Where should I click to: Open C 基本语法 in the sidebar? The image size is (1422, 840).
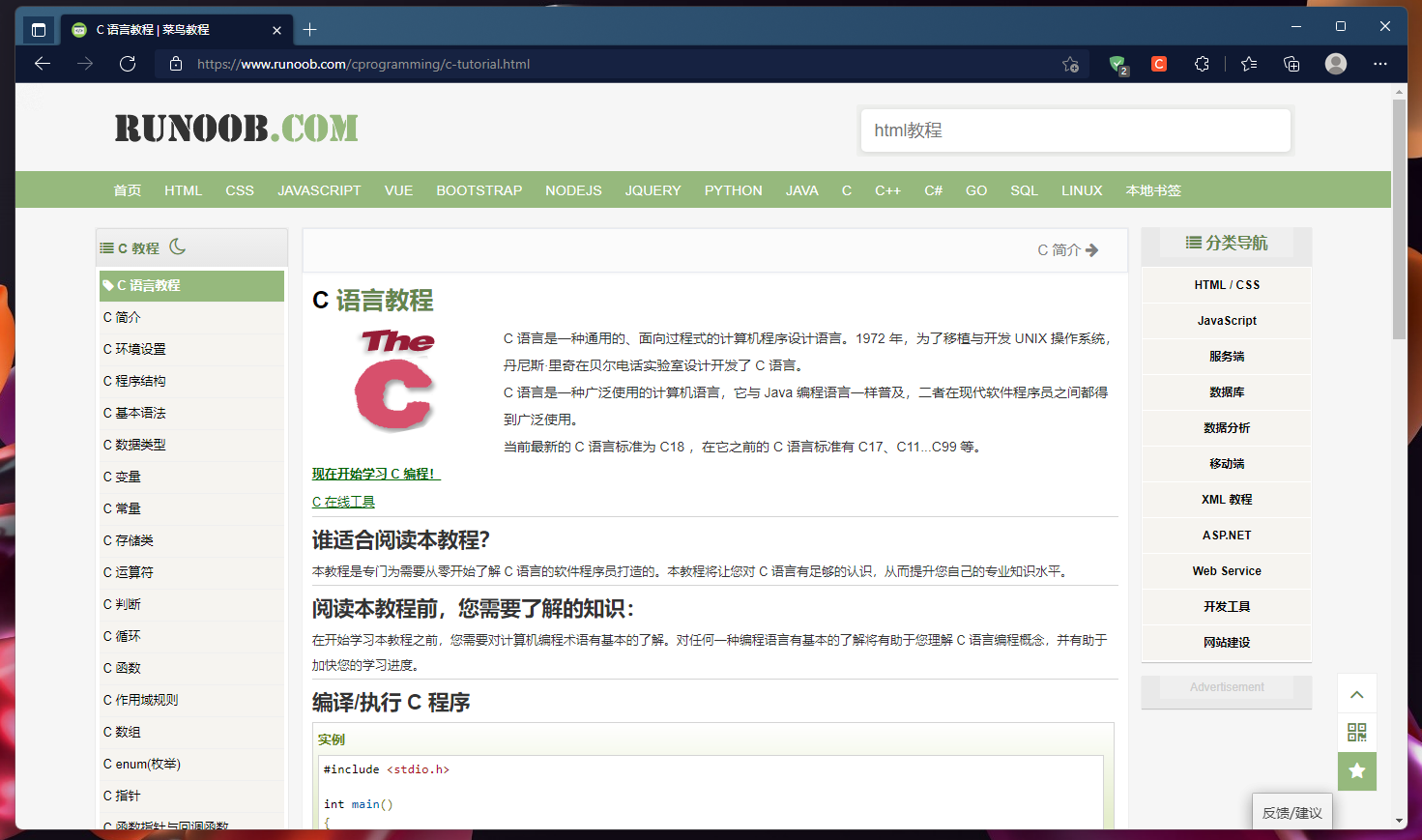tap(191, 413)
